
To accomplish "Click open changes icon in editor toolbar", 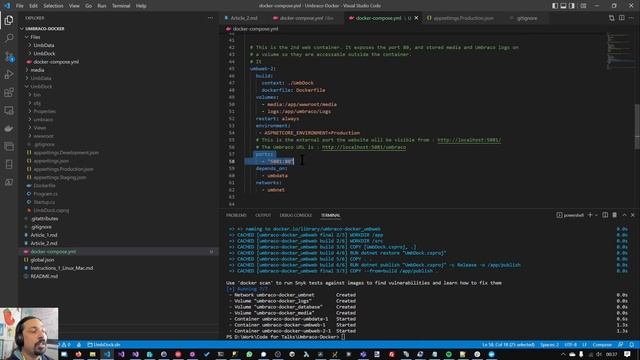I will coord(611,18).
